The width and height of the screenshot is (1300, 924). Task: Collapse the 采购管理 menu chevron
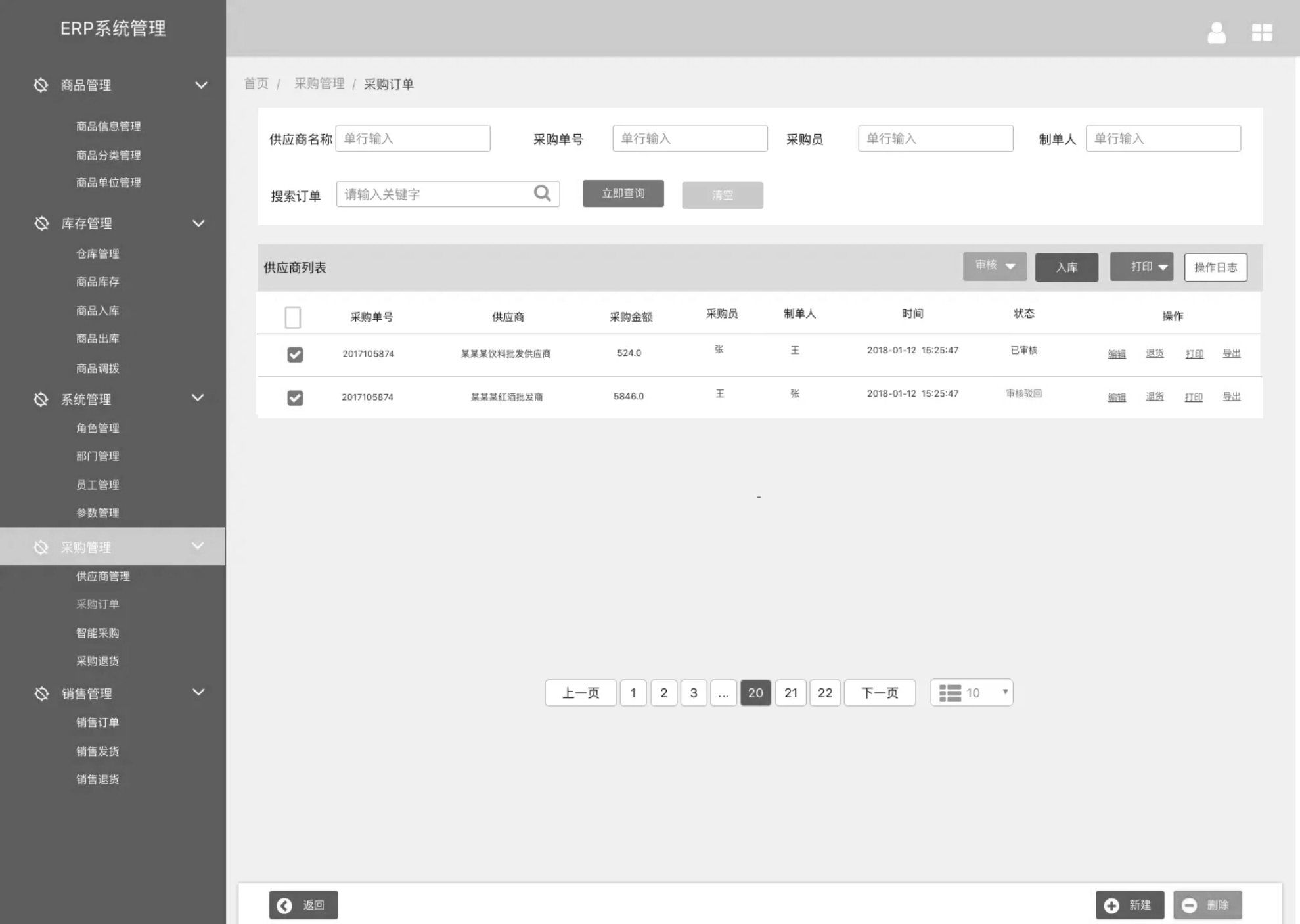(197, 546)
